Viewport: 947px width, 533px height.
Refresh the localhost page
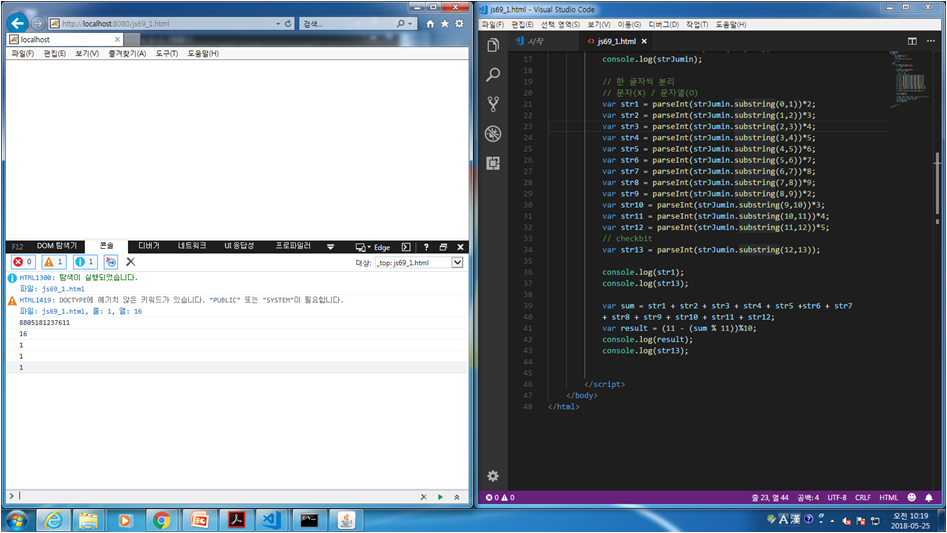point(288,24)
